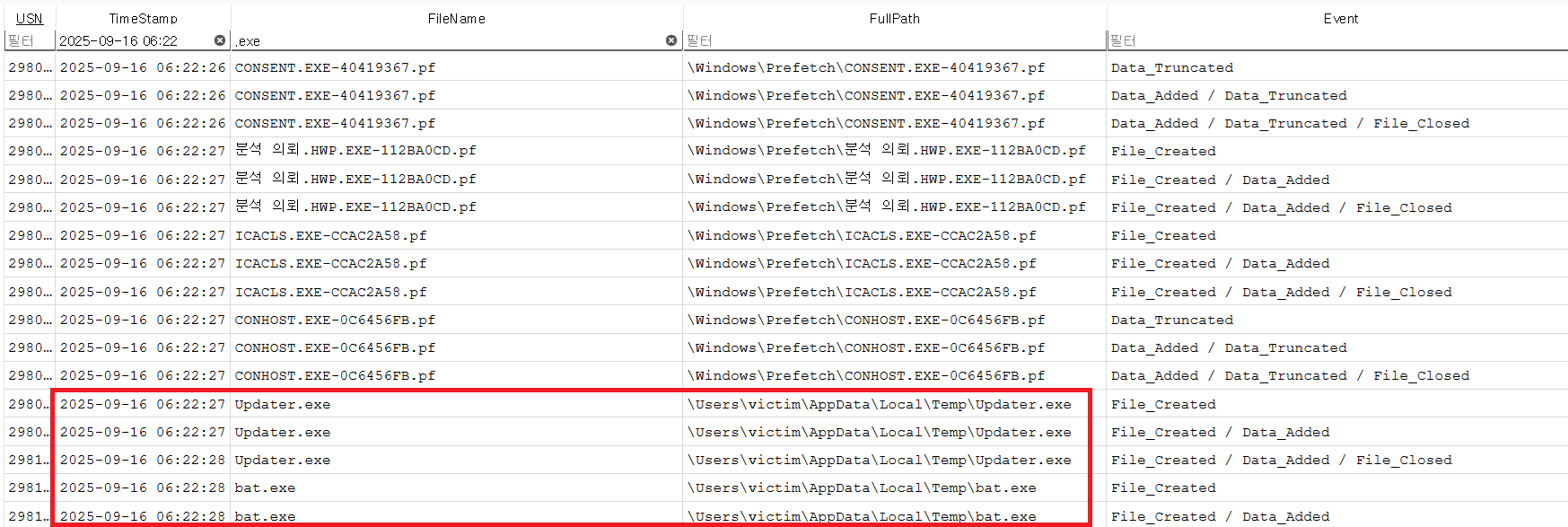
Task: Focus the FullPath filter field
Action: pyautogui.click(x=894, y=40)
